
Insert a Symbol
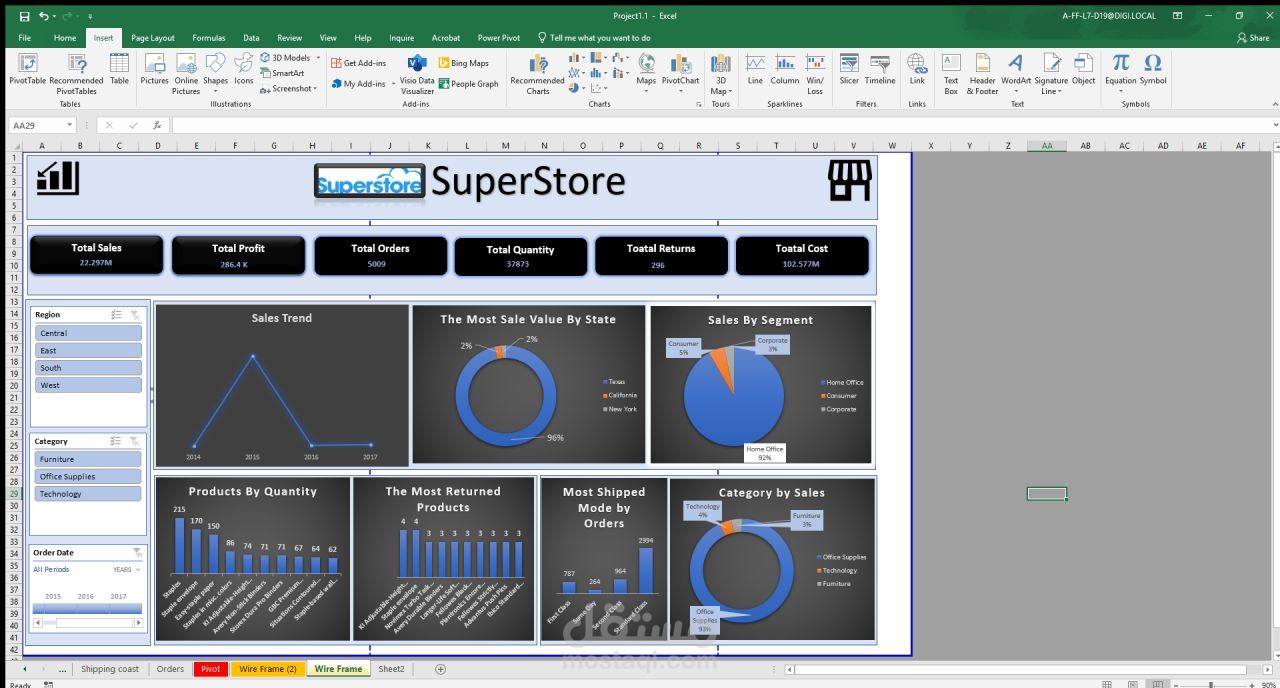(1153, 70)
